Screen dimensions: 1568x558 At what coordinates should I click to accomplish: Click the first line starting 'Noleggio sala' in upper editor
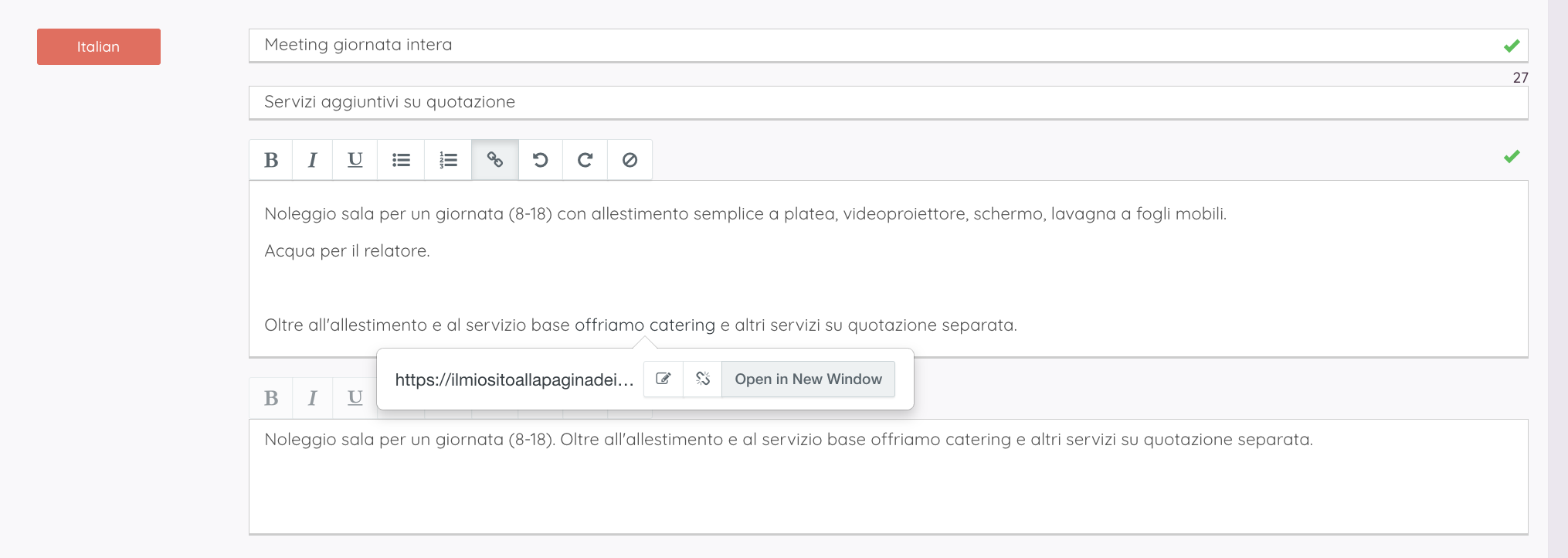point(745,213)
